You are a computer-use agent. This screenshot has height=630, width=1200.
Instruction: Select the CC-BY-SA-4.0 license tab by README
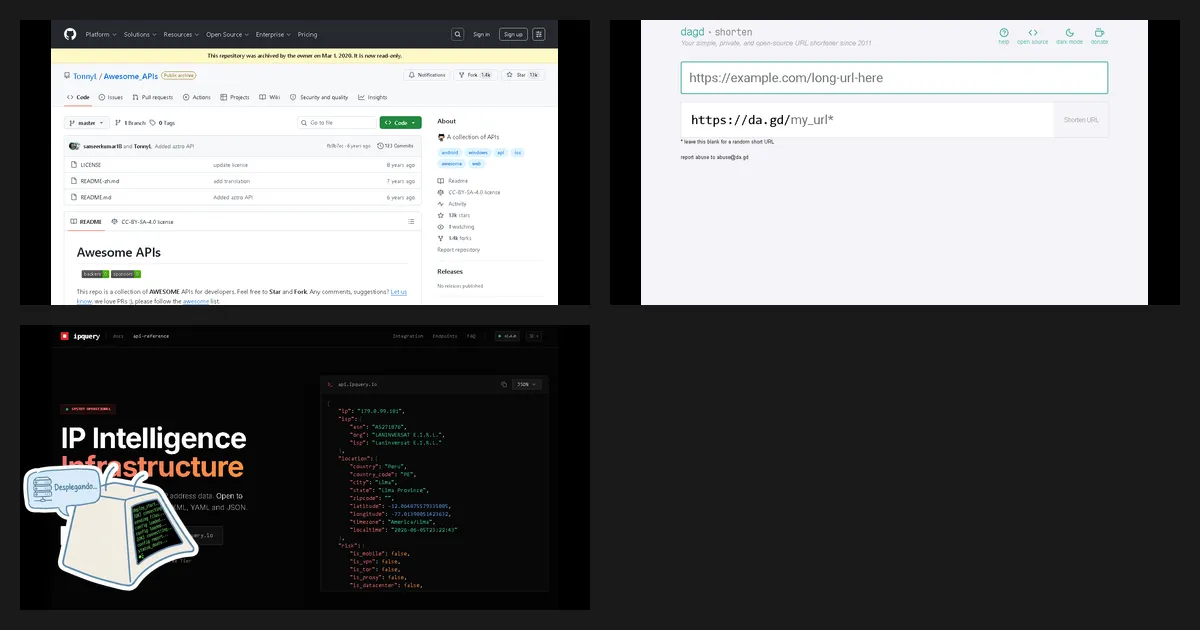[x=142, y=222]
